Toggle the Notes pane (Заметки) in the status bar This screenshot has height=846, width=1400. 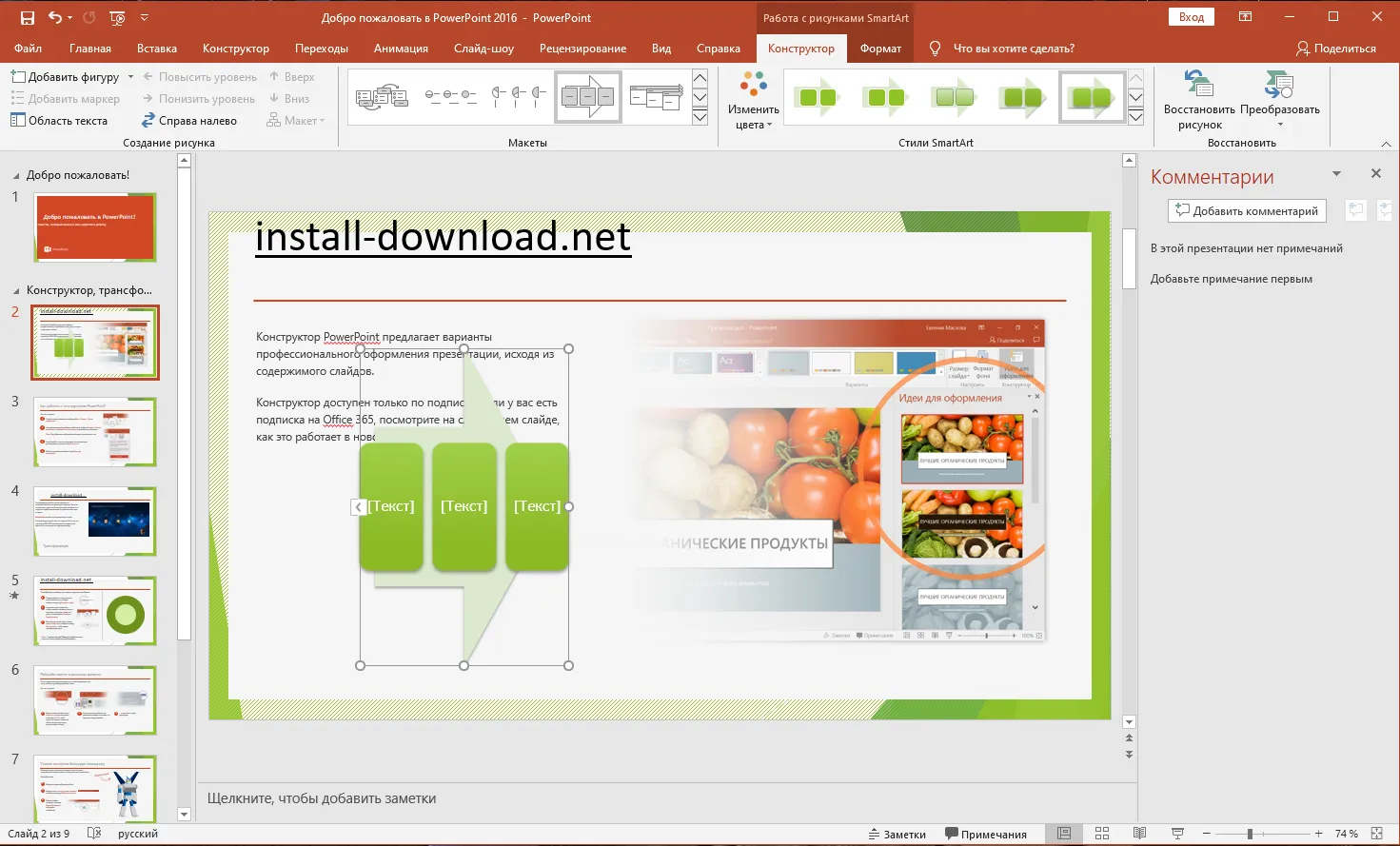(897, 834)
